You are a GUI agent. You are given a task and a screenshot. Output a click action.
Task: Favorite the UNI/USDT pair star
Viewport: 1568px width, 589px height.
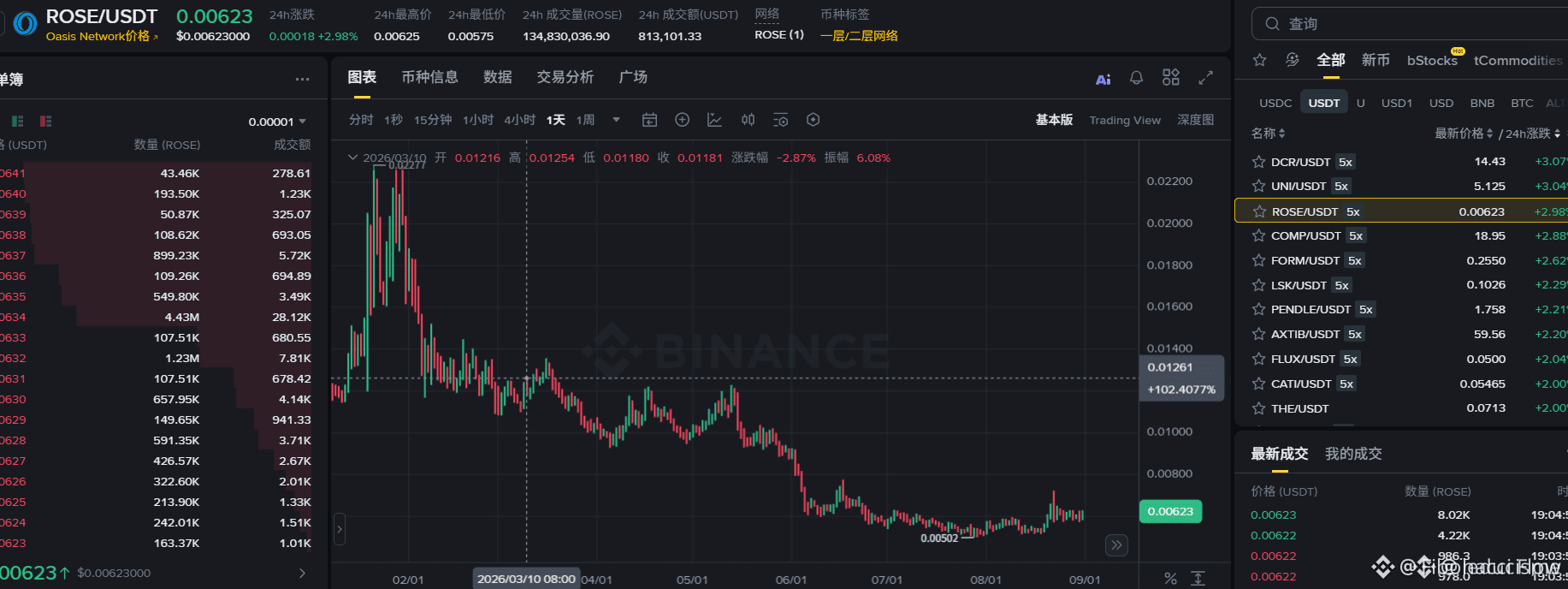click(x=1258, y=186)
